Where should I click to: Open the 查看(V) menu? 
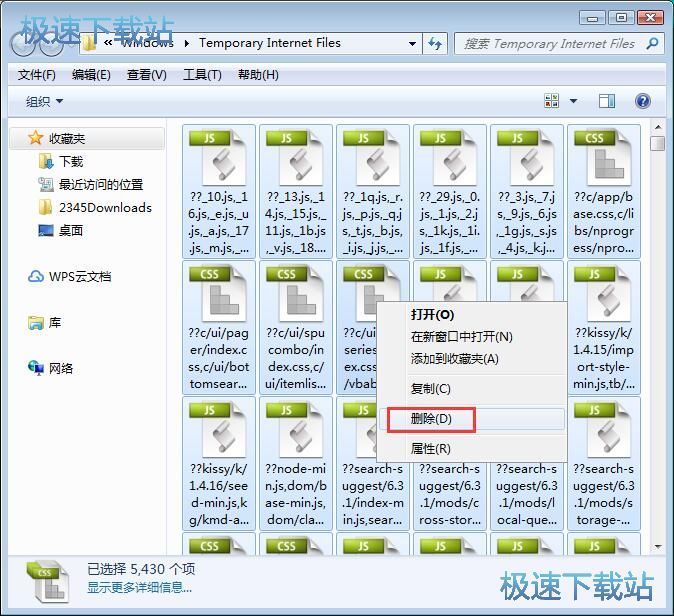(147, 75)
